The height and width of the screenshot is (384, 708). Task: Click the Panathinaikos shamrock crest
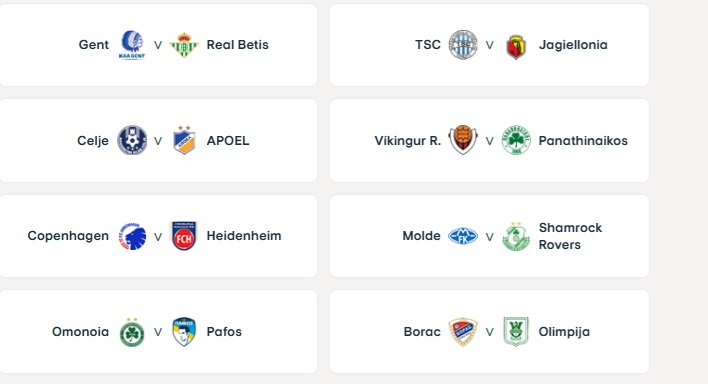516,140
